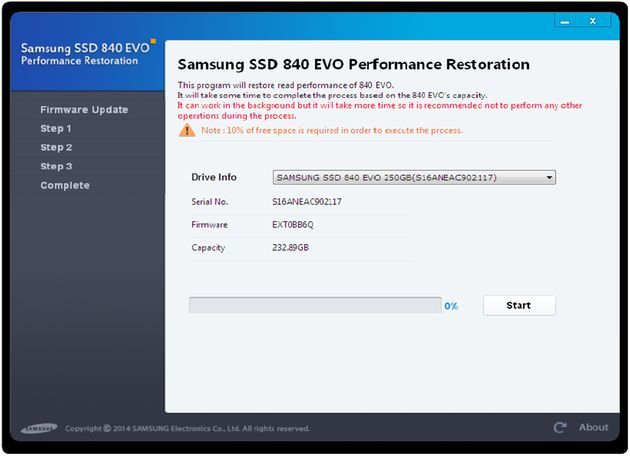Click the Samsung SSD 840 EVO sidebar title
630x456 pixels.
(x=85, y=48)
